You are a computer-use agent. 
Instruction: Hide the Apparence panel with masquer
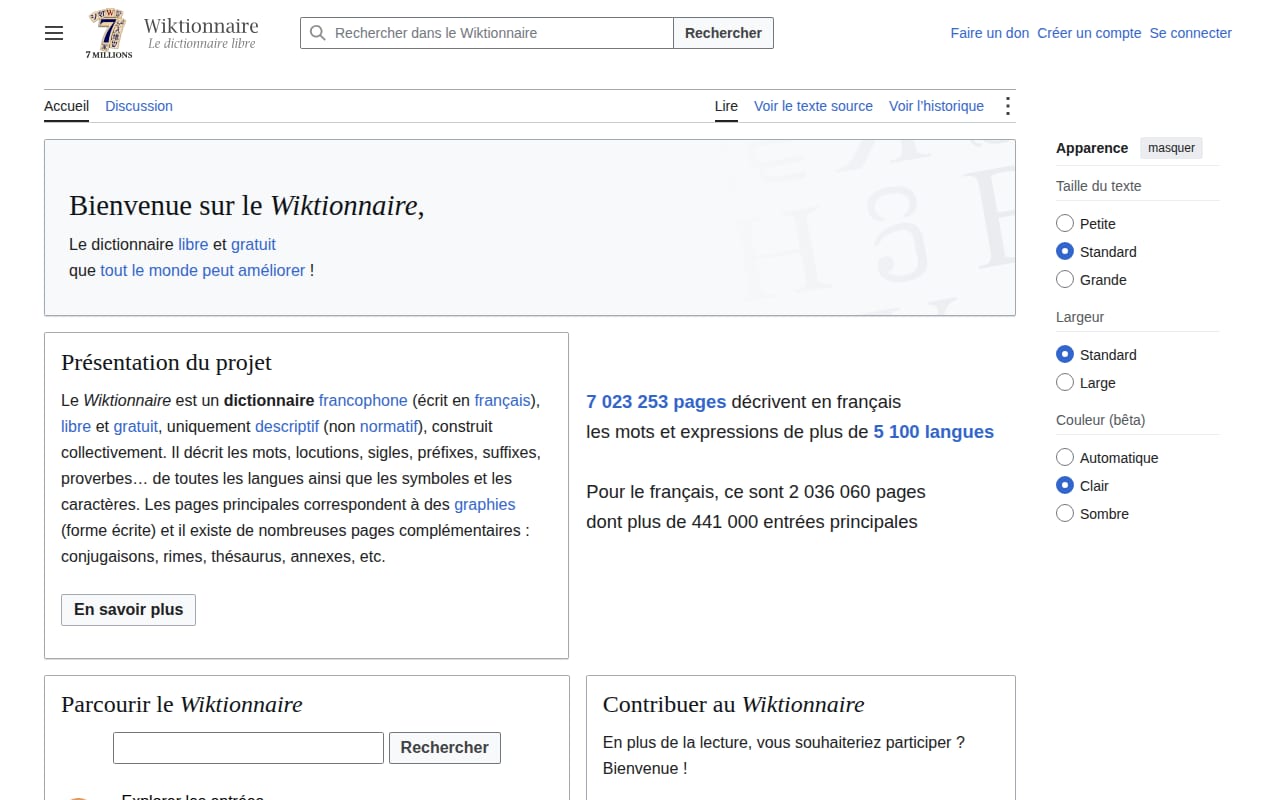coord(1171,148)
